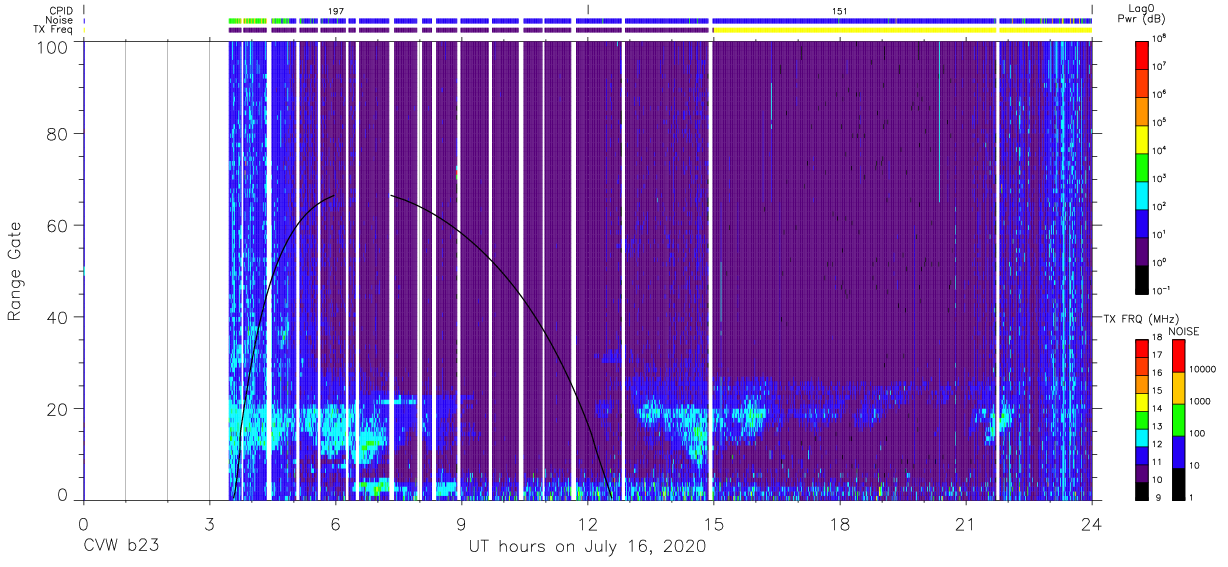The image size is (1228, 567).
Task: Click y-axis tick label '40'
Action: click(x=58, y=317)
